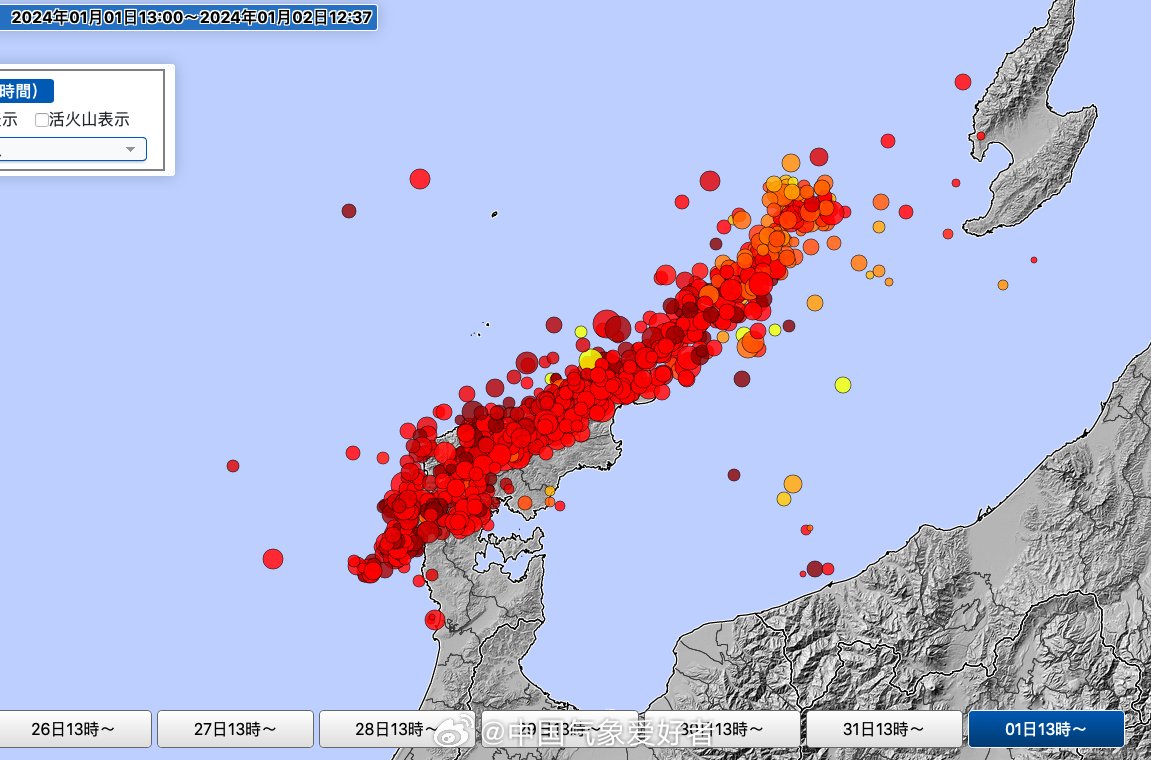
Task: Open the dropdown below the 活火山表示 option
Action: pyautogui.click(x=70, y=149)
